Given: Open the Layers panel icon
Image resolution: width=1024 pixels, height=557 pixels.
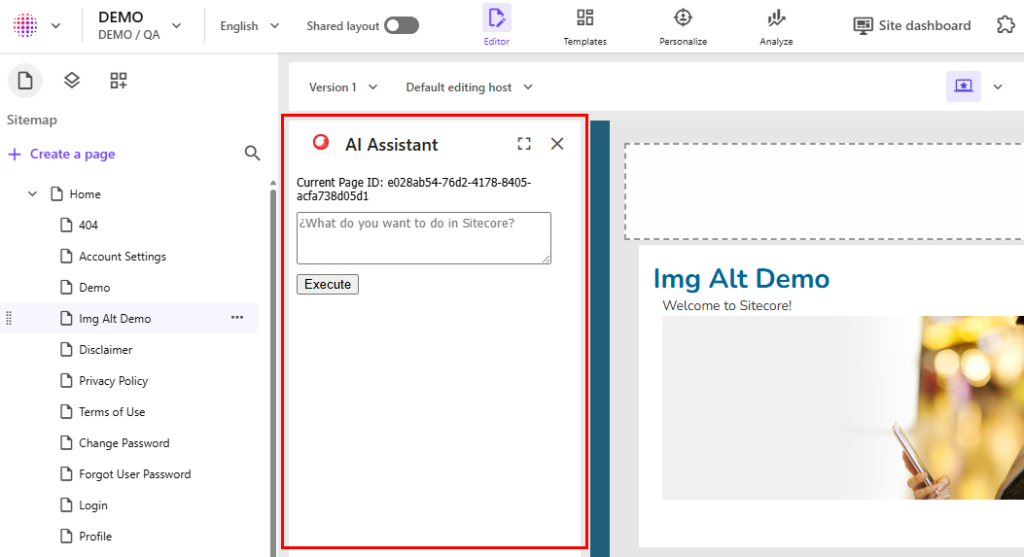Looking at the screenshot, I should pyautogui.click(x=72, y=80).
